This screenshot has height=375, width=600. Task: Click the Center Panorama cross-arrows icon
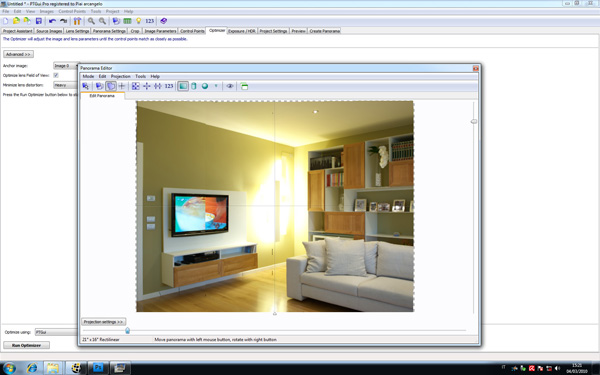147,86
